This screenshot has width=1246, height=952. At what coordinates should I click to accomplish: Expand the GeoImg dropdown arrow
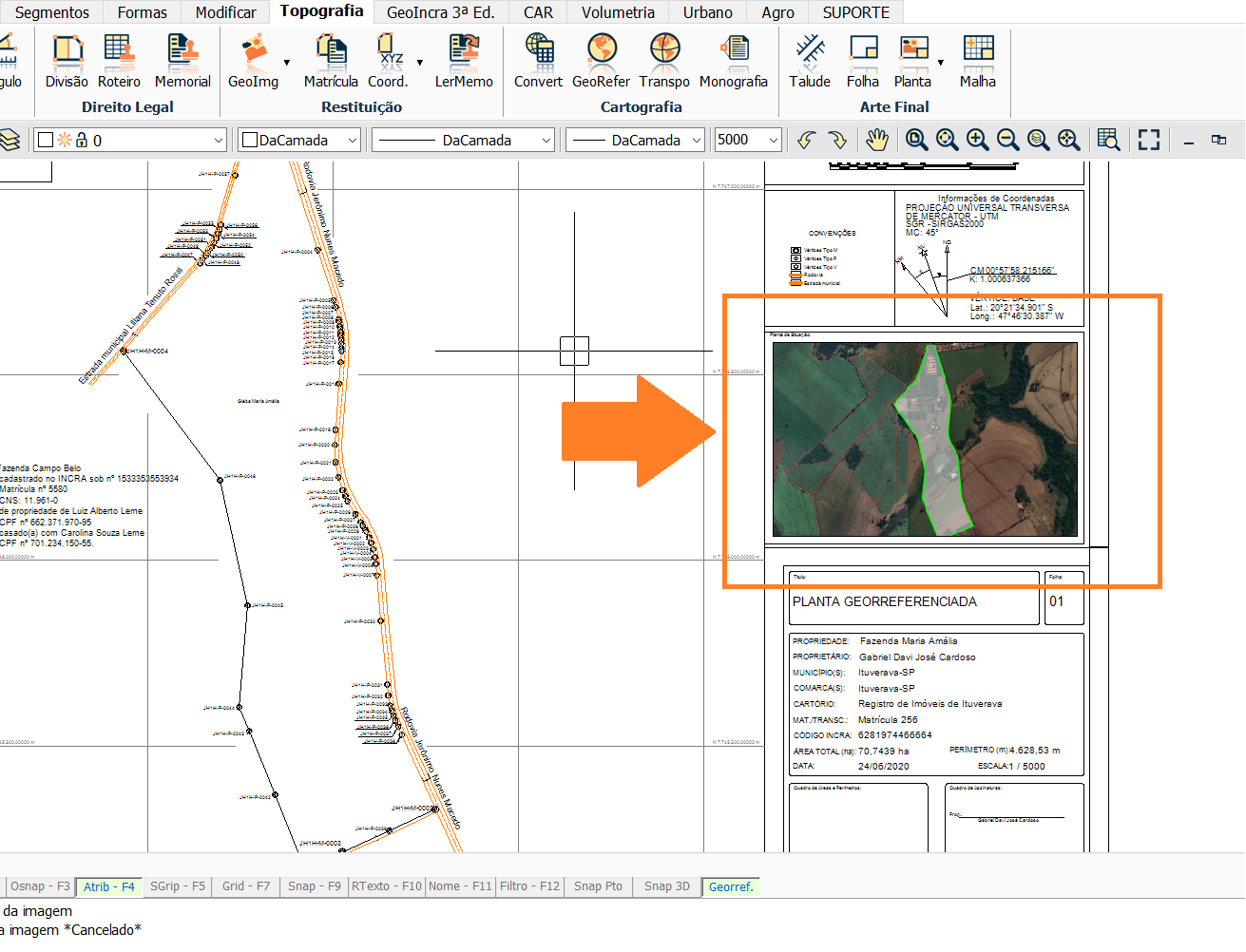(x=287, y=63)
